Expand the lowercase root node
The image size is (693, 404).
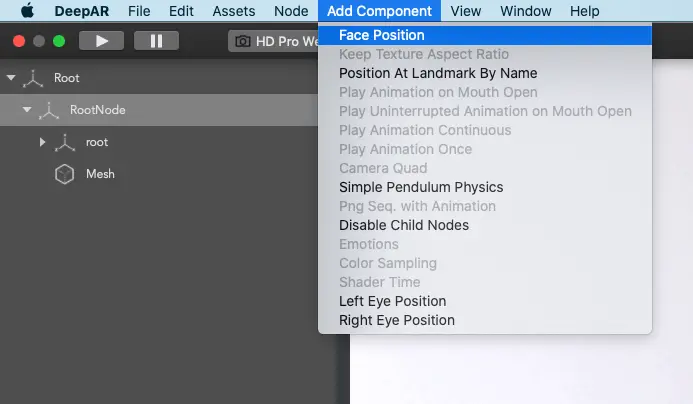coord(42,142)
